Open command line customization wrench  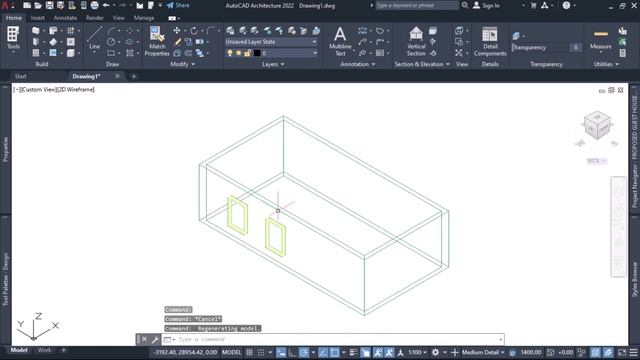pos(155,339)
